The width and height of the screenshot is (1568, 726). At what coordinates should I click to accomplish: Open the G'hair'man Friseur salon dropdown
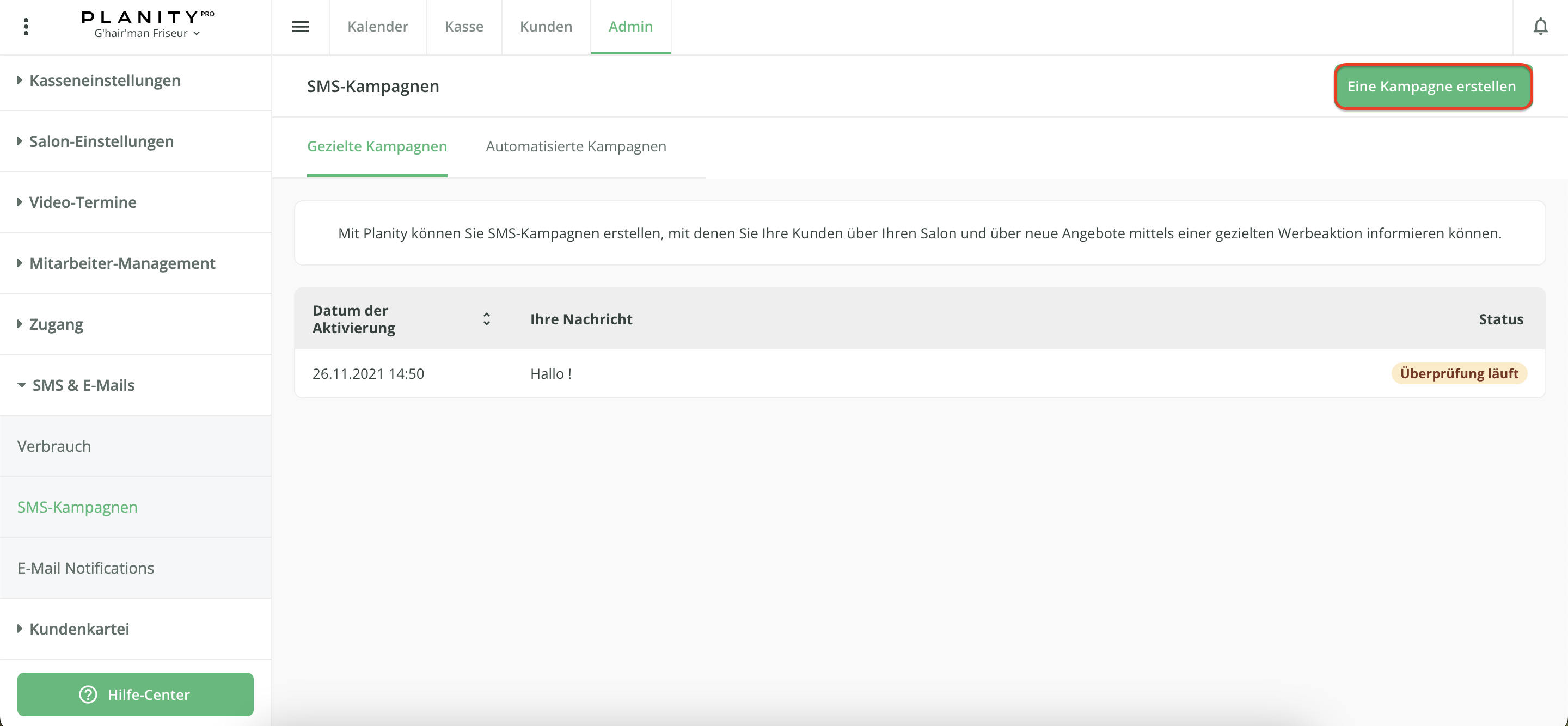pyautogui.click(x=148, y=34)
